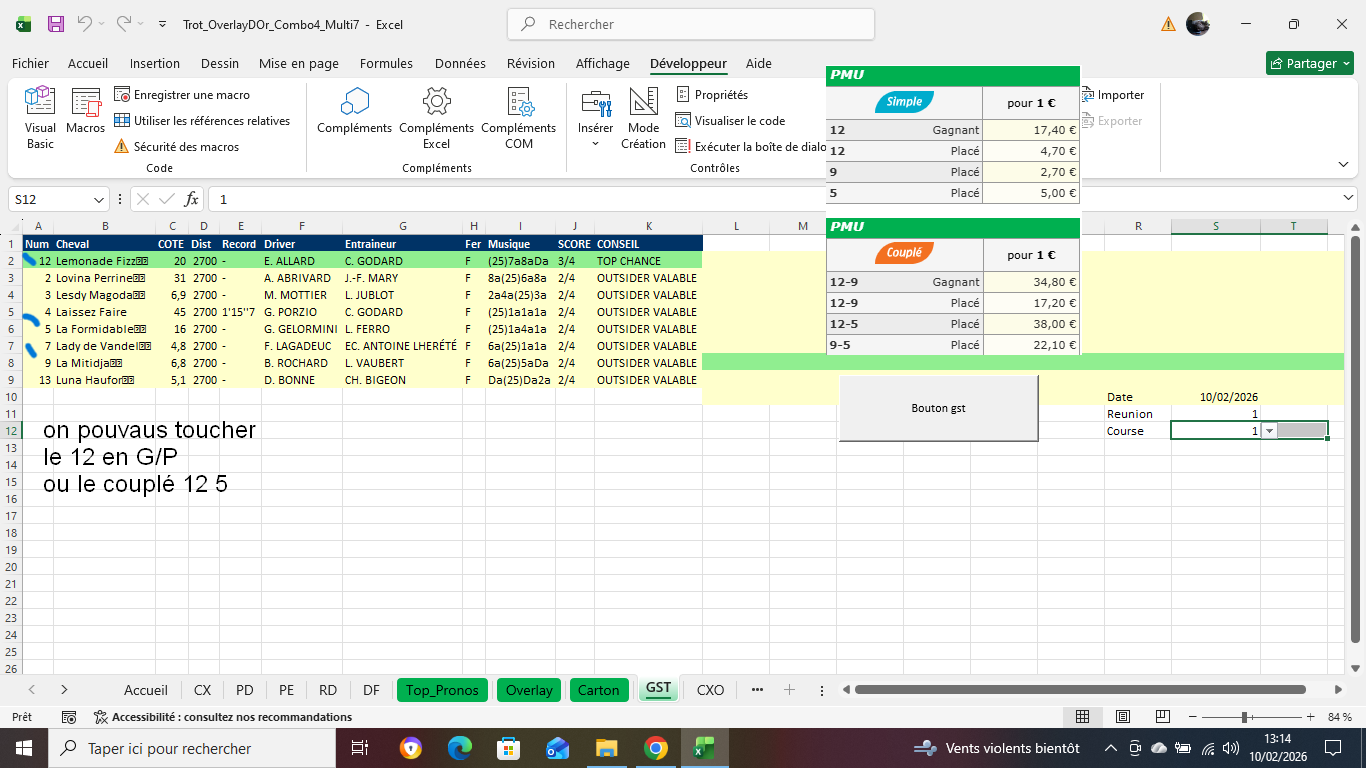This screenshot has height=768, width=1366.
Task: Open the Fichier menu
Action: tap(30, 63)
